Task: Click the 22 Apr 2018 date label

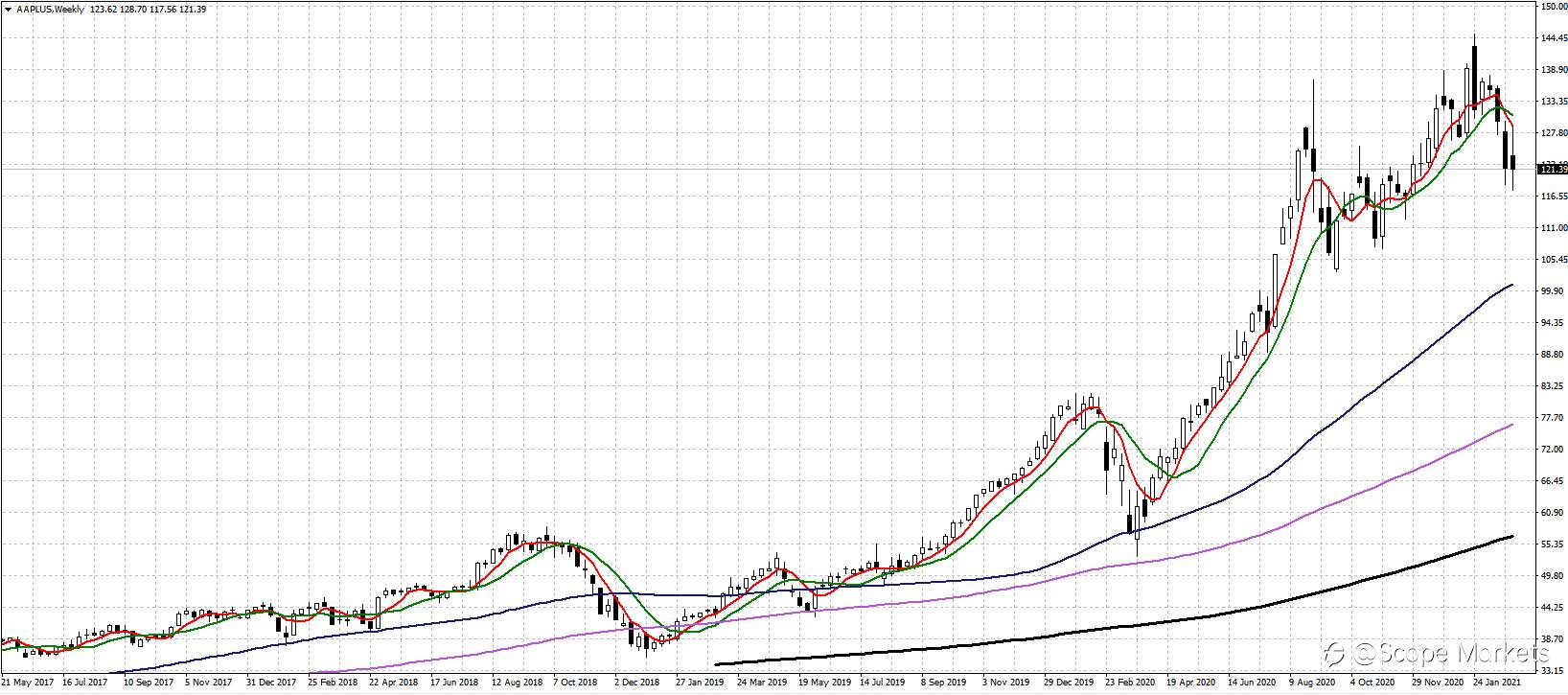Action: 394,683
